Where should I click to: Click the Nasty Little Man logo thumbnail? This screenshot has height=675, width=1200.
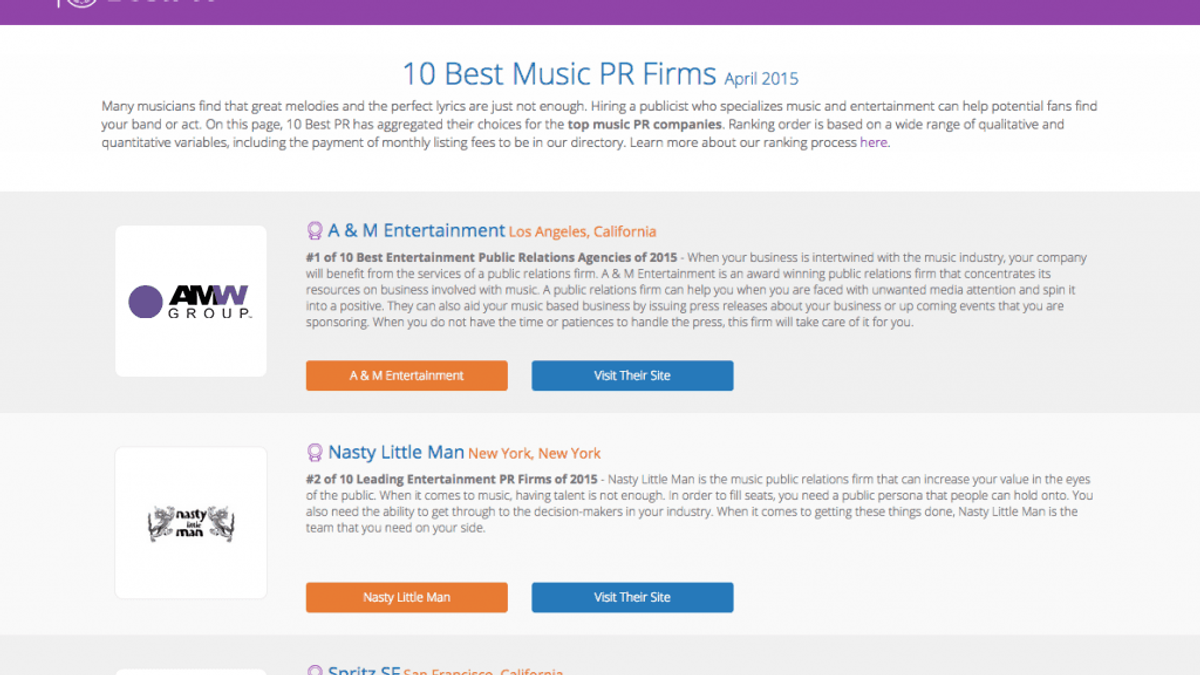[191, 523]
